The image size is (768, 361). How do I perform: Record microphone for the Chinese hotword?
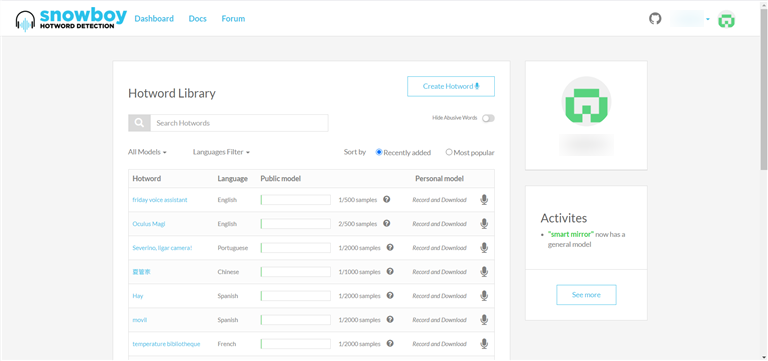(484, 272)
